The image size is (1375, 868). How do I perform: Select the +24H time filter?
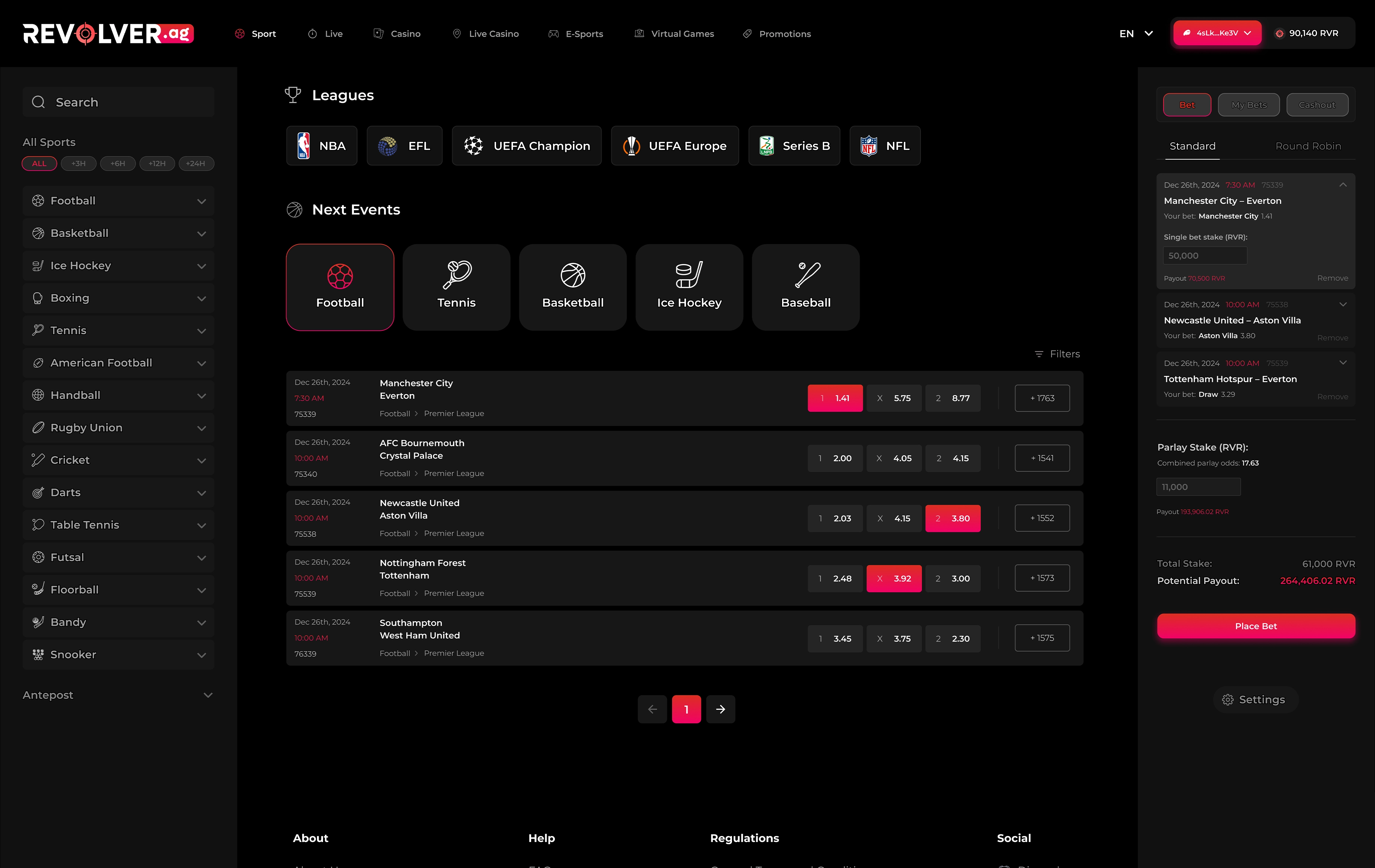coord(196,164)
